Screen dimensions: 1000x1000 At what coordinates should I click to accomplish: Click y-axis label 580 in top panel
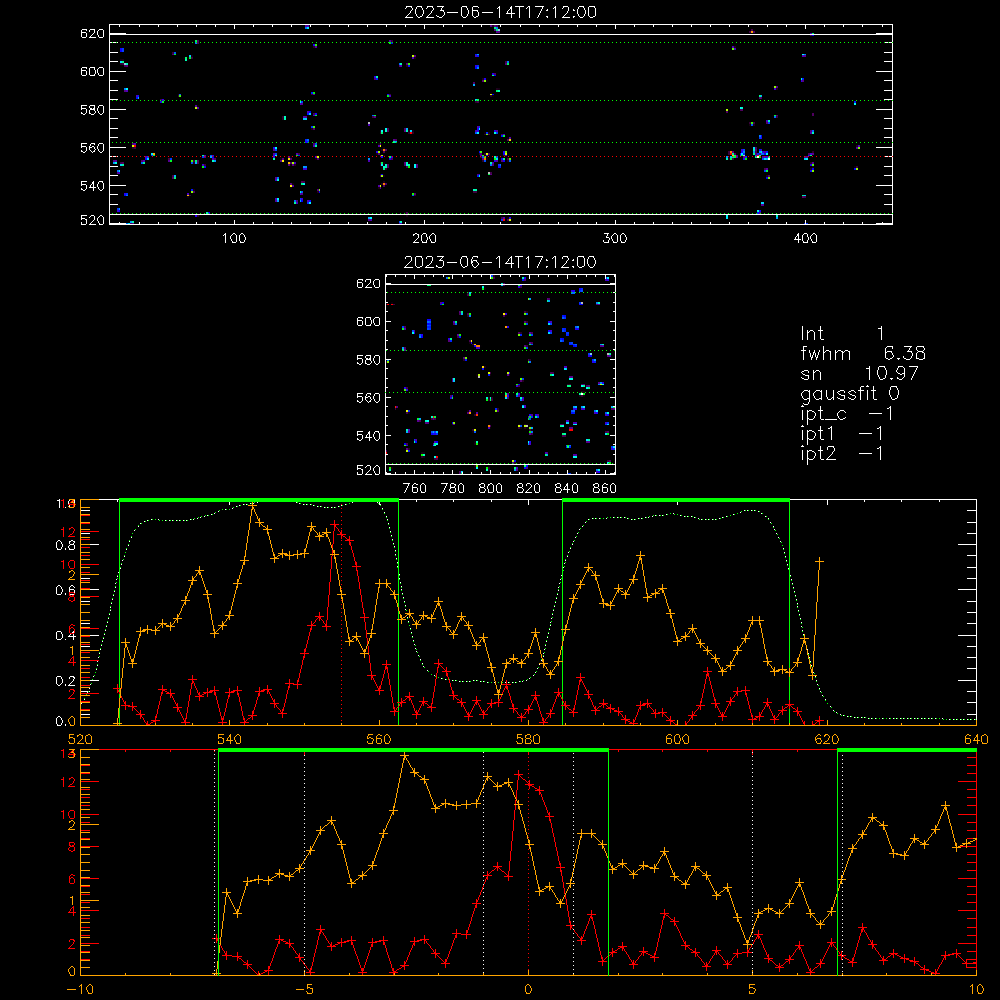92,110
